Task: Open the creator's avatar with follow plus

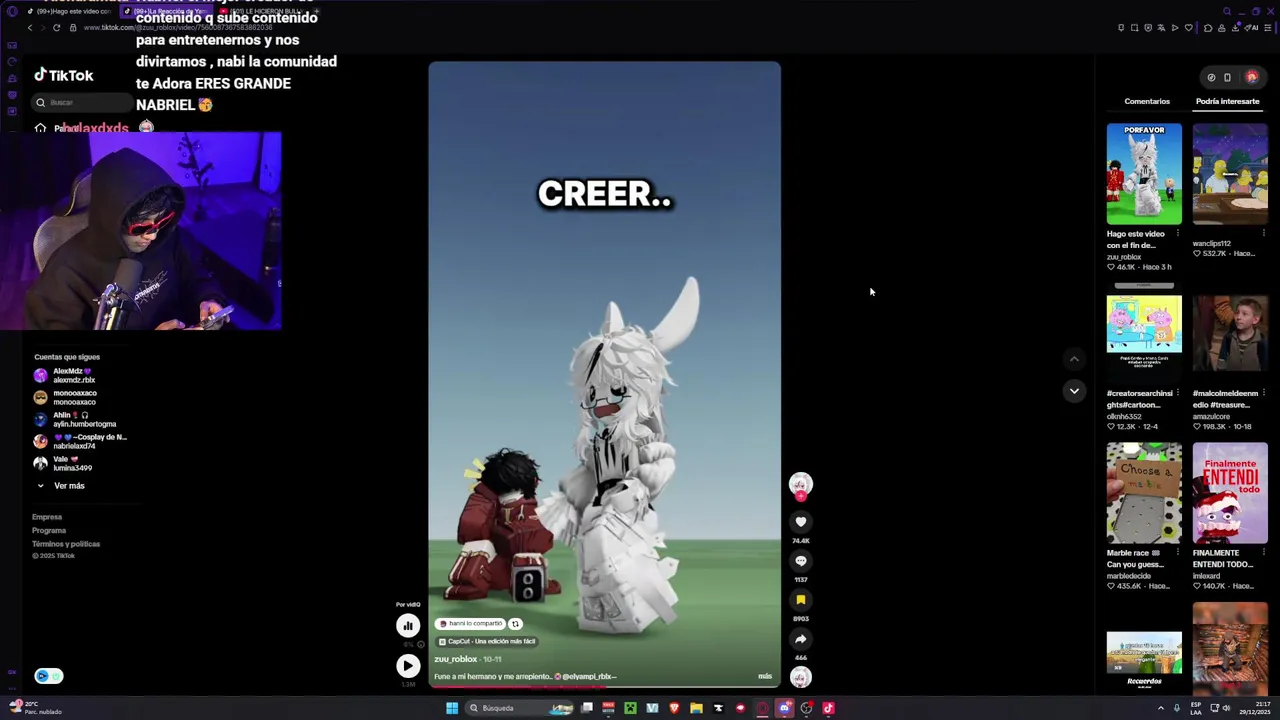Action: 800,487
